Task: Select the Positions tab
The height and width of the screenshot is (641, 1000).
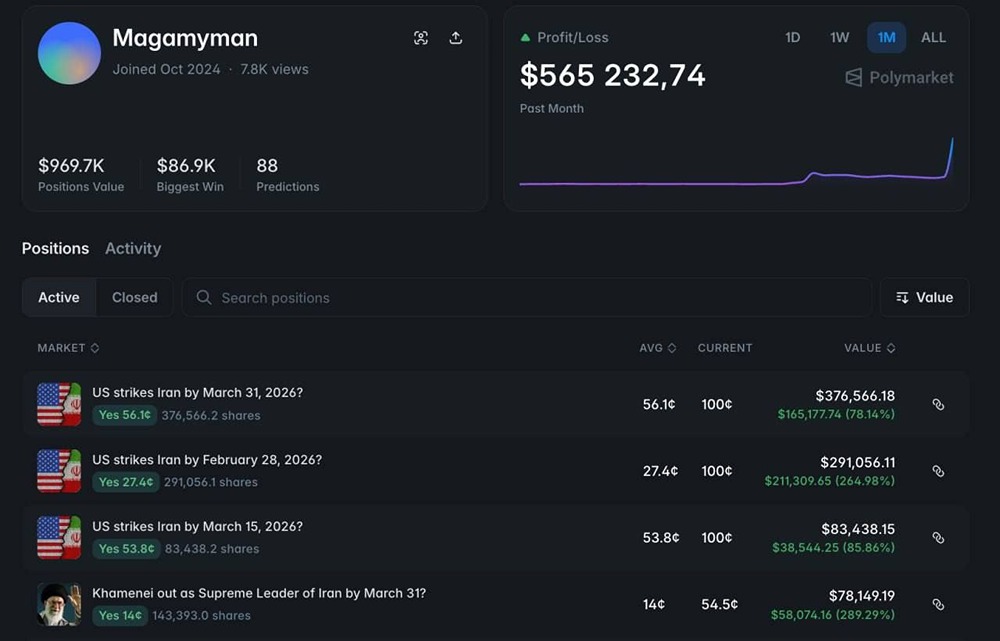Action: pos(55,248)
